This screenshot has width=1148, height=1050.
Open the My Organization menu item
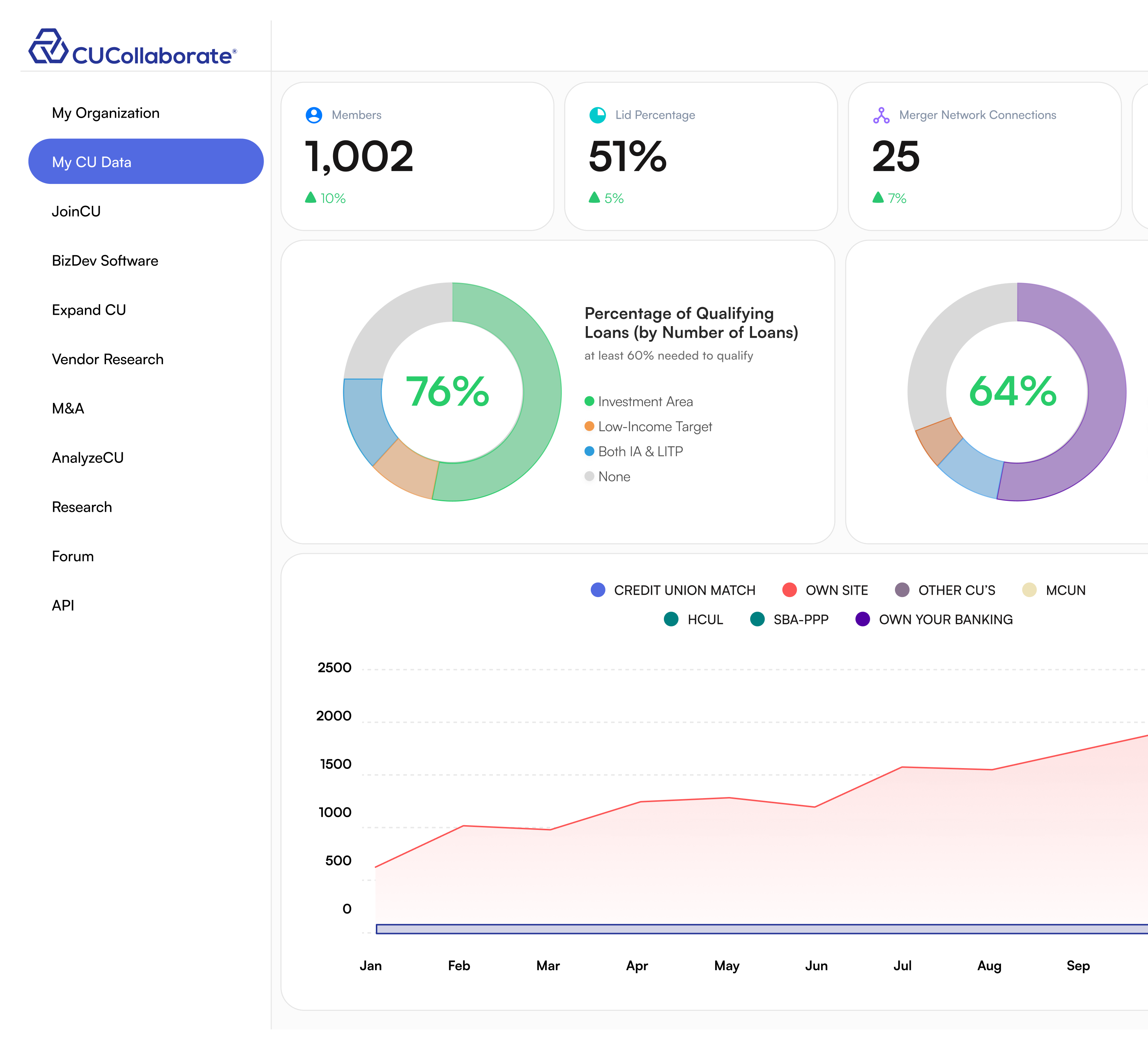coord(105,113)
